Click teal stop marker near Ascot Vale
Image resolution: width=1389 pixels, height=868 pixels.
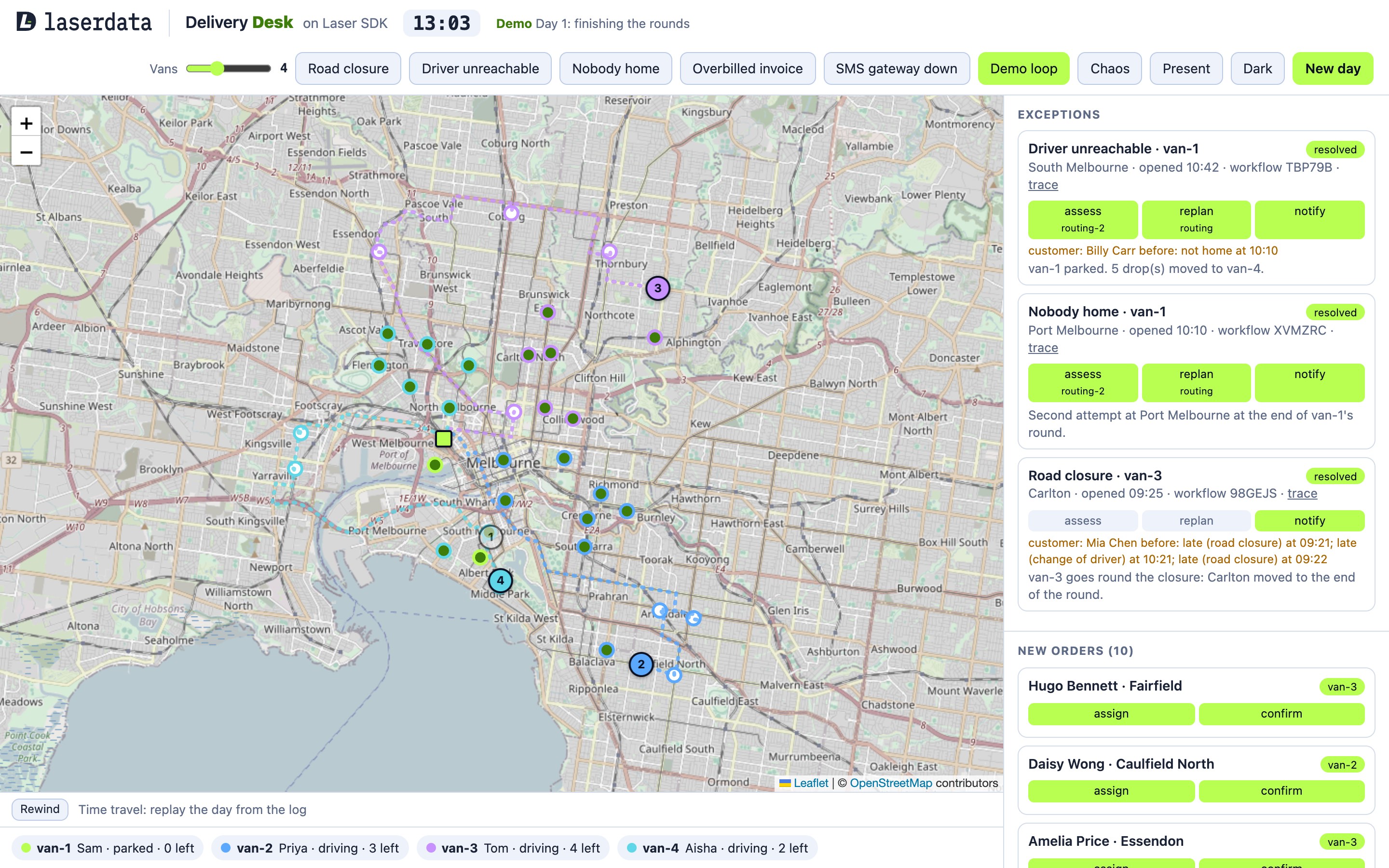click(x=388, y=334)
